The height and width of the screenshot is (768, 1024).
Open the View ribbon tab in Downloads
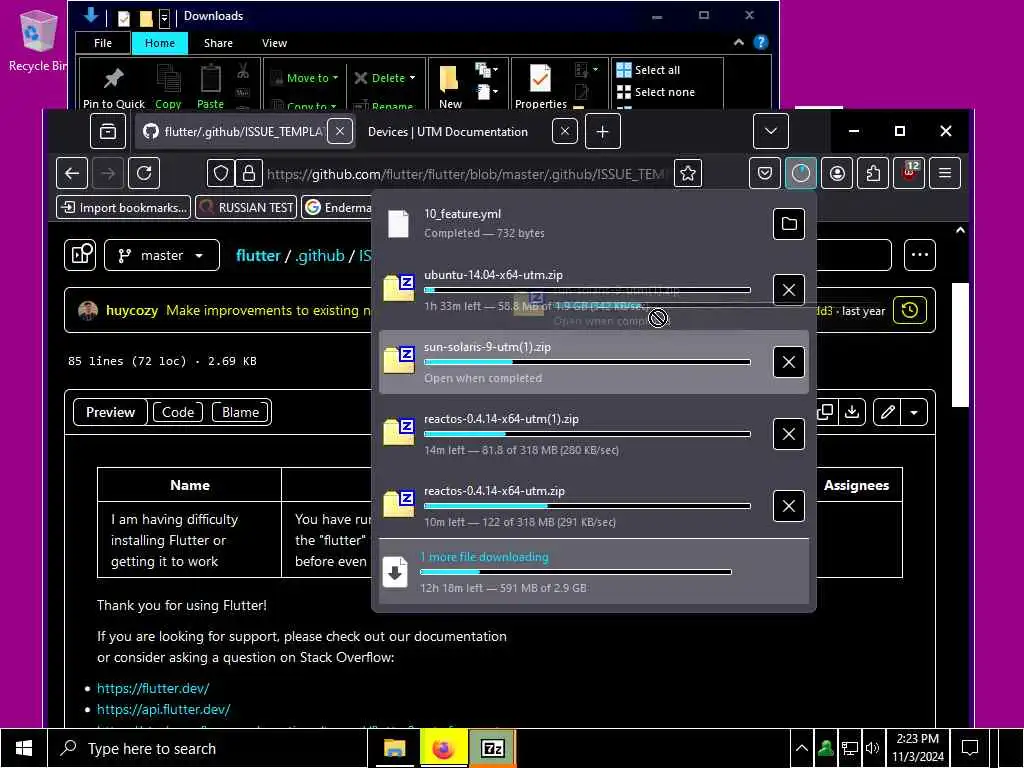[274, 43]
